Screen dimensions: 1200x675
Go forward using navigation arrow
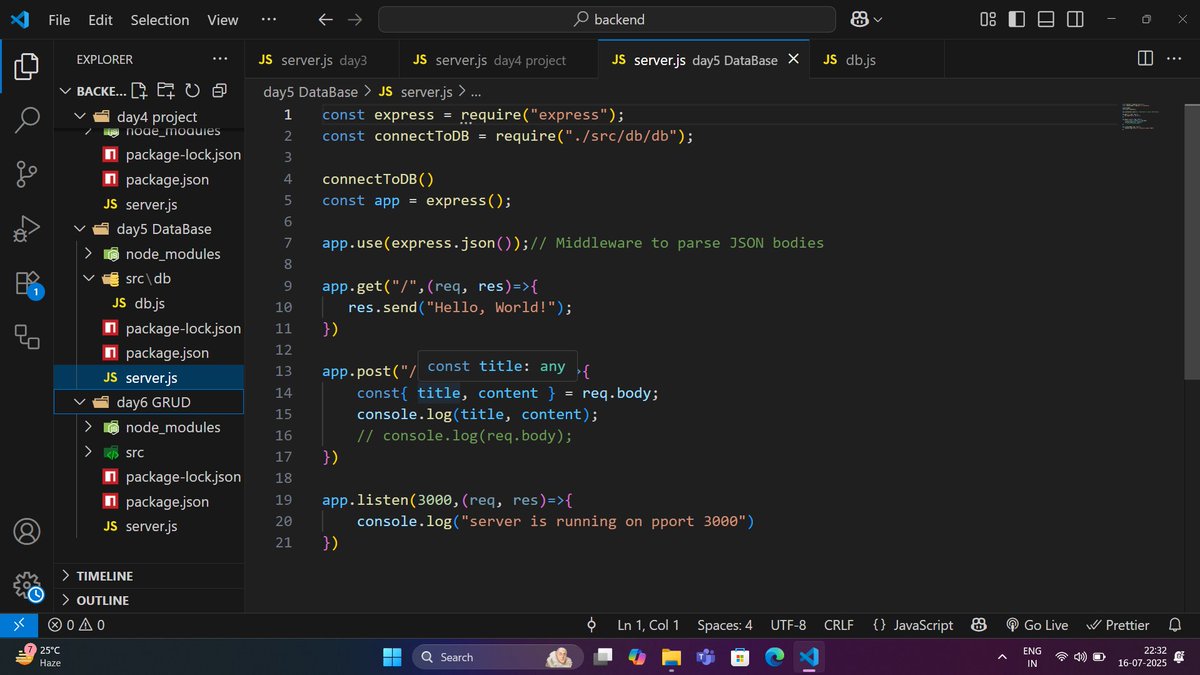click(x=355, y=19)
